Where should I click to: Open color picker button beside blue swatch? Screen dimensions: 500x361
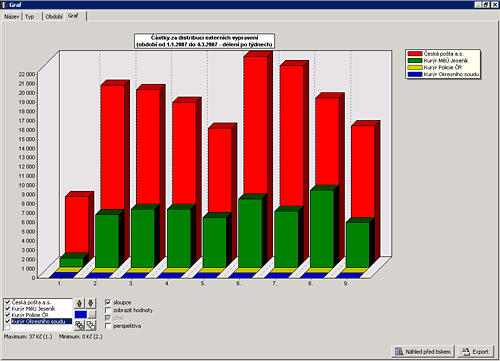(92, 314)
